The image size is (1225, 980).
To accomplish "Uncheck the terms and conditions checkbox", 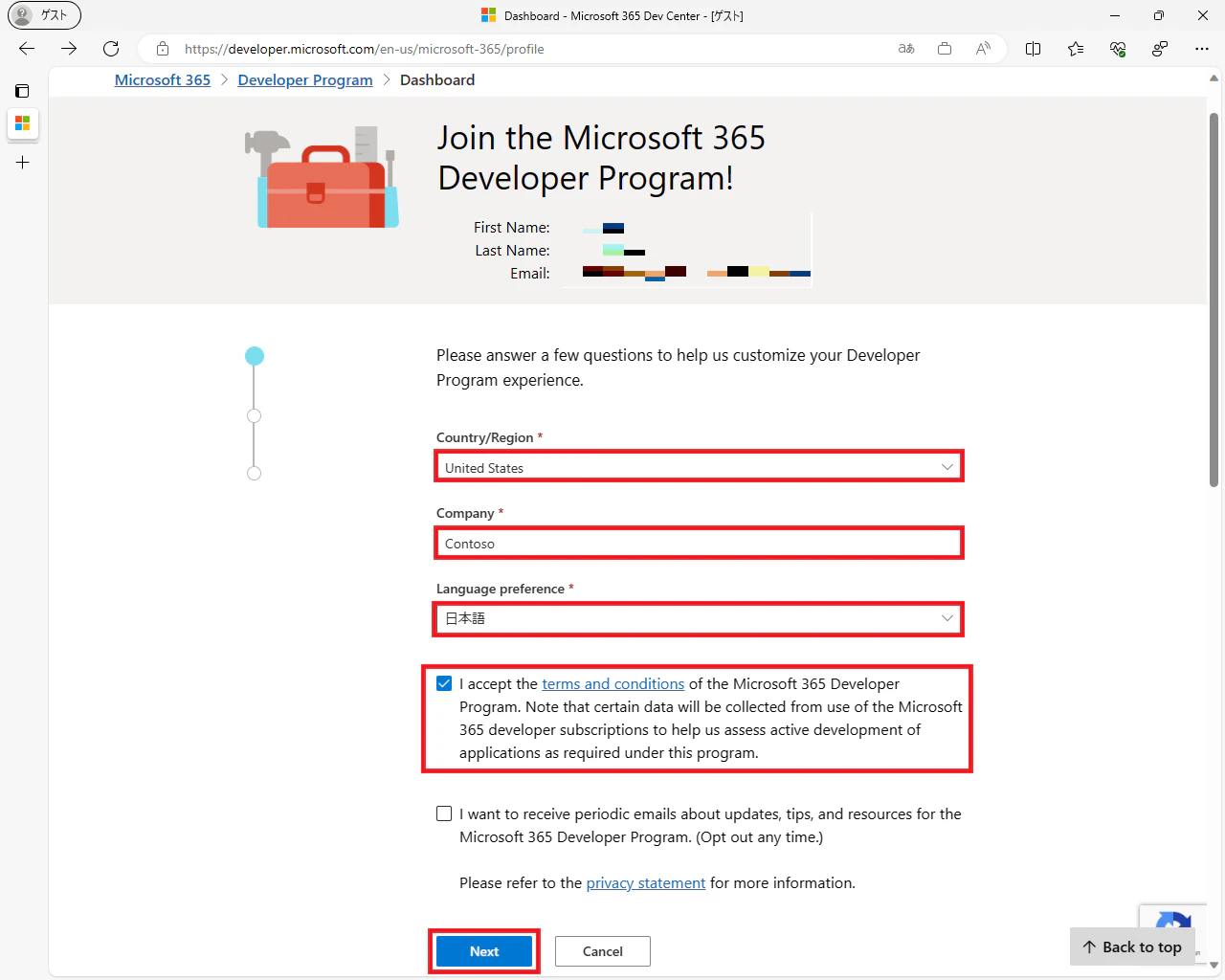I will 444,683.
